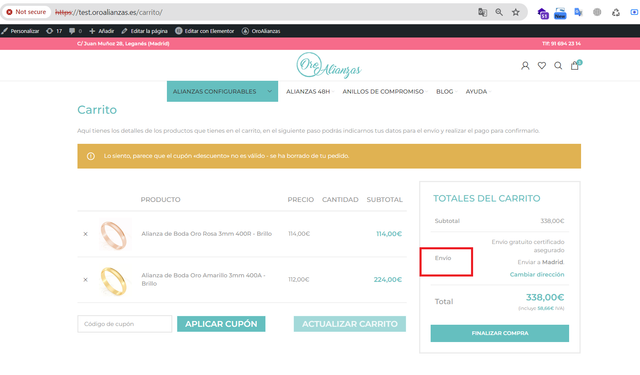
Task: Click the 338,00€ total amount
Action: click(545, 297)
